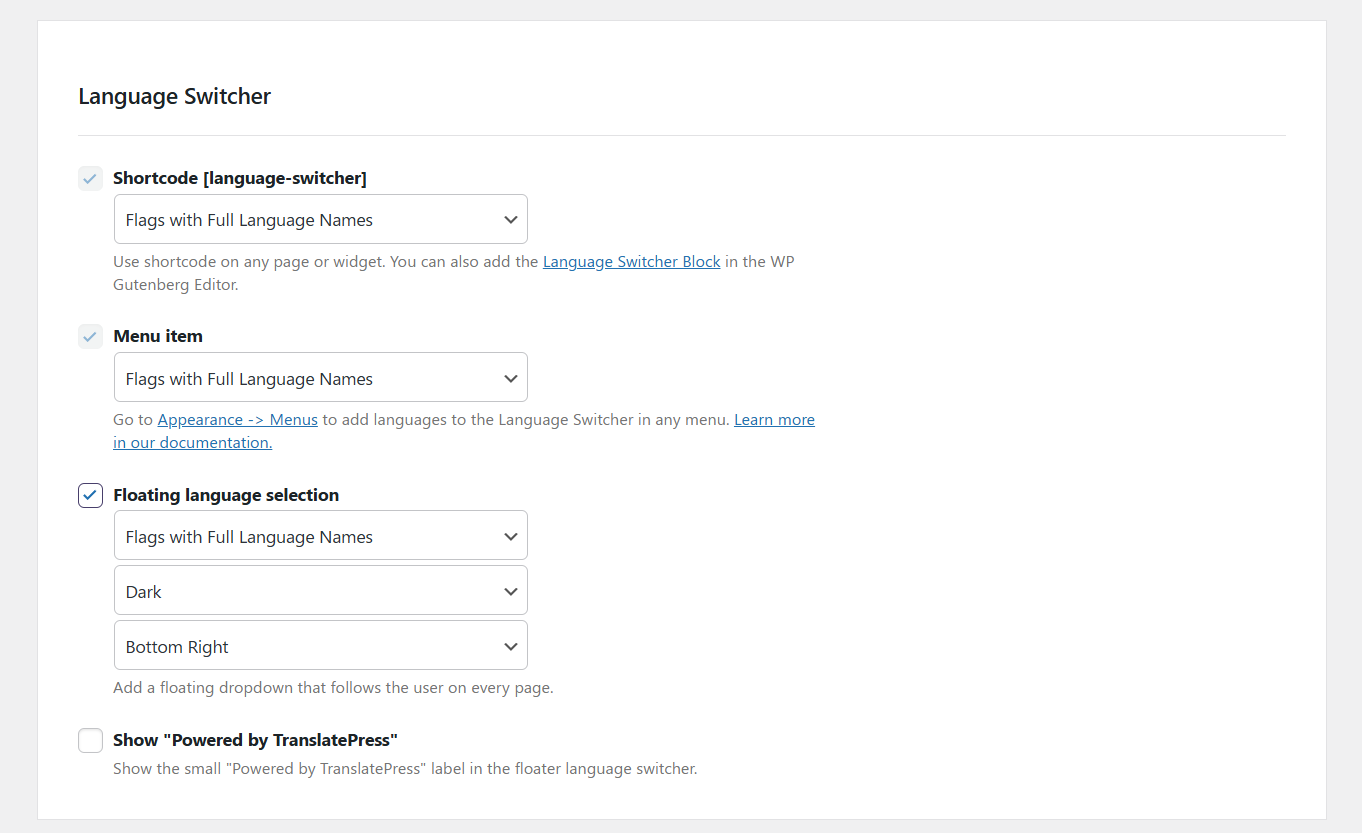Click the Menu item label text
This screenshot has height=833, width=1362.
coord(158,336)
